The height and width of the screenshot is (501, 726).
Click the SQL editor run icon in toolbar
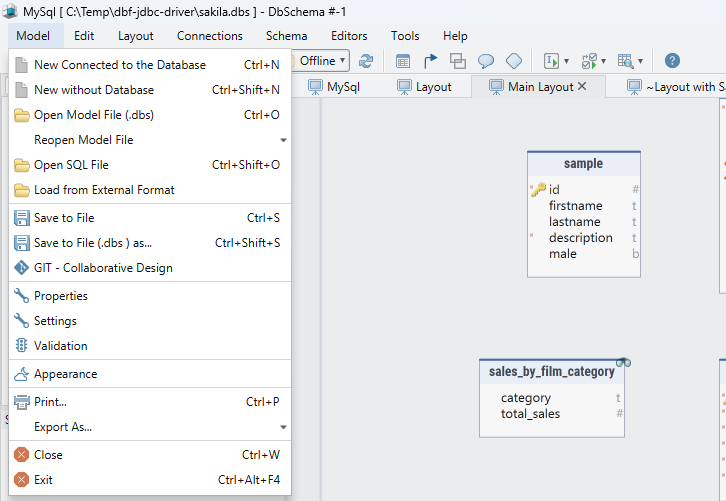(x=551, y=61)
